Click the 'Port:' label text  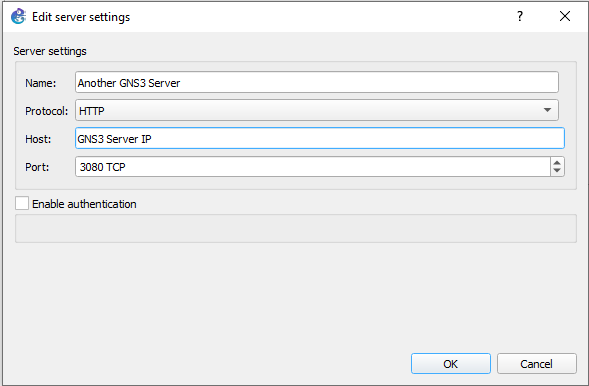point(37,167)
